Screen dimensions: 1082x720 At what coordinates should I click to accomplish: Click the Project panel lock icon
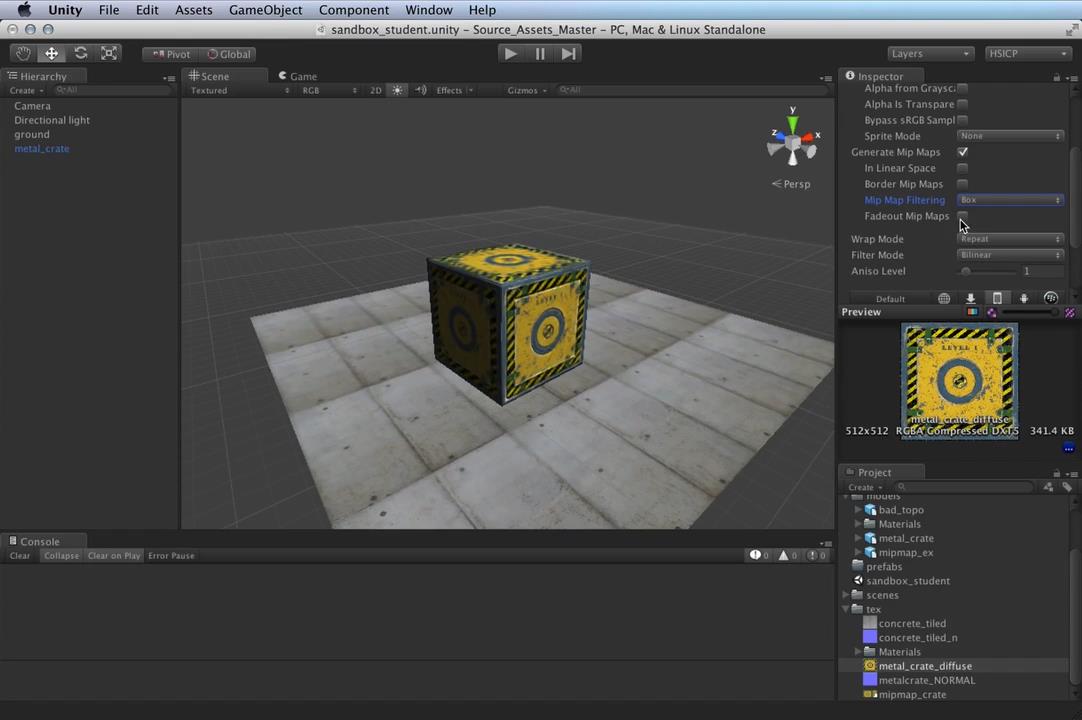coord(1056,474)
